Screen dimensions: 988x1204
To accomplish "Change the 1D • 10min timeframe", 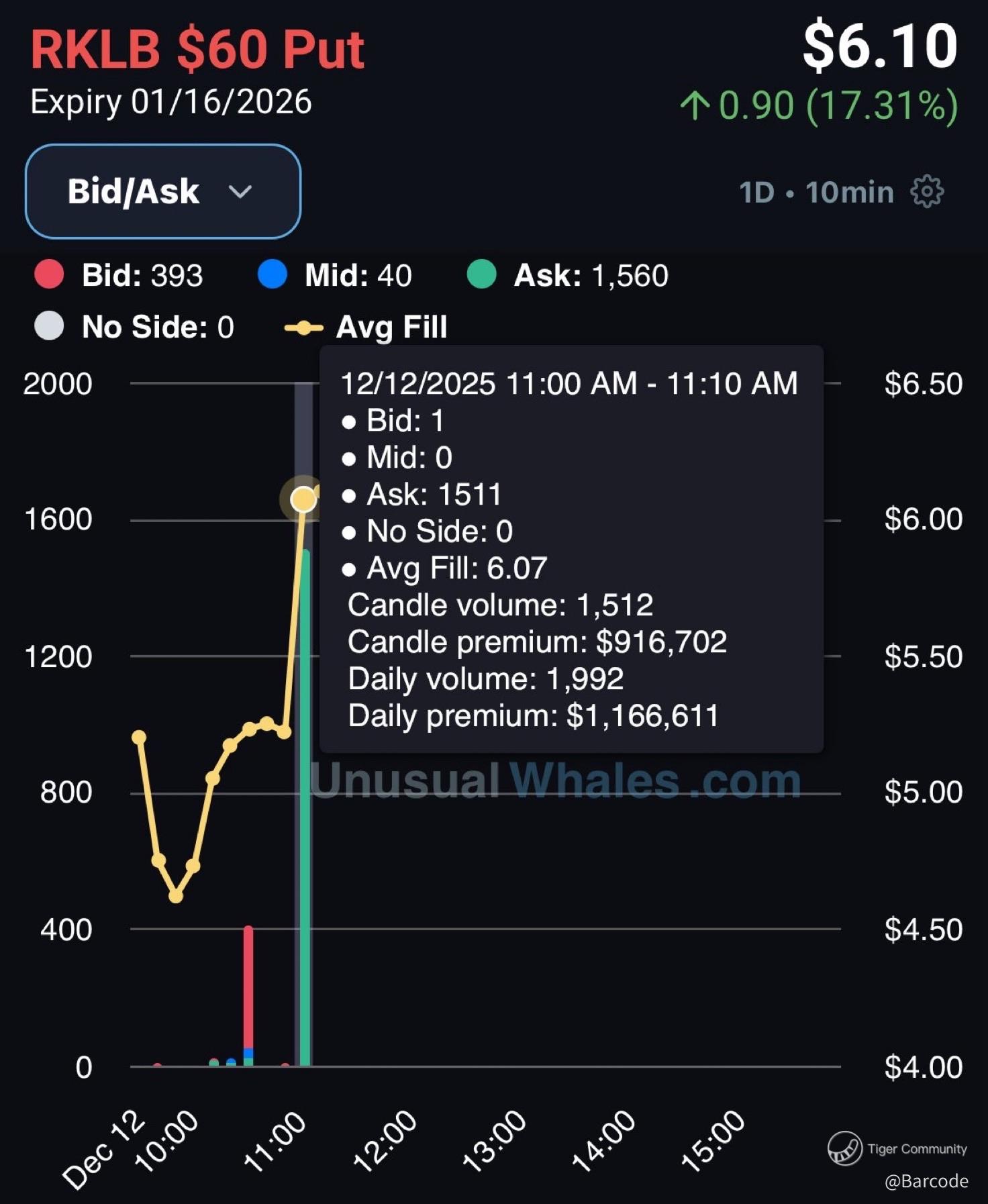I will (816, 193).
